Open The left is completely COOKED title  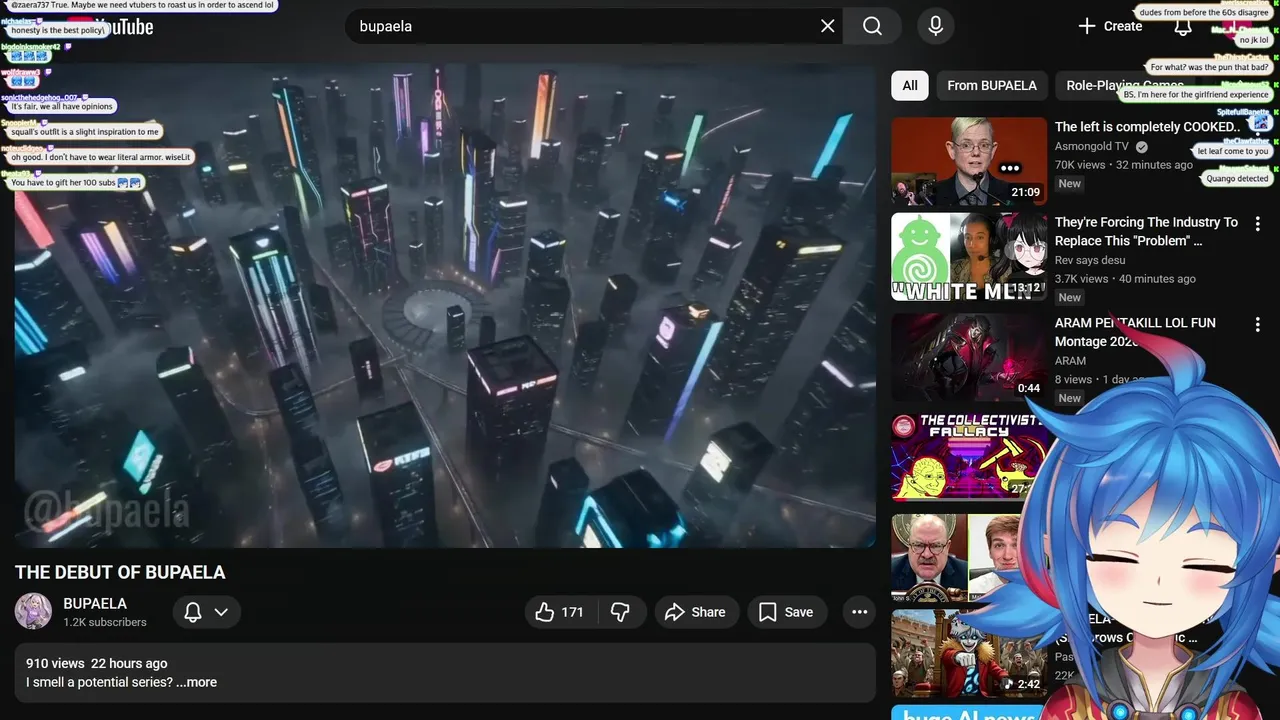click(x=1147, y=127)
